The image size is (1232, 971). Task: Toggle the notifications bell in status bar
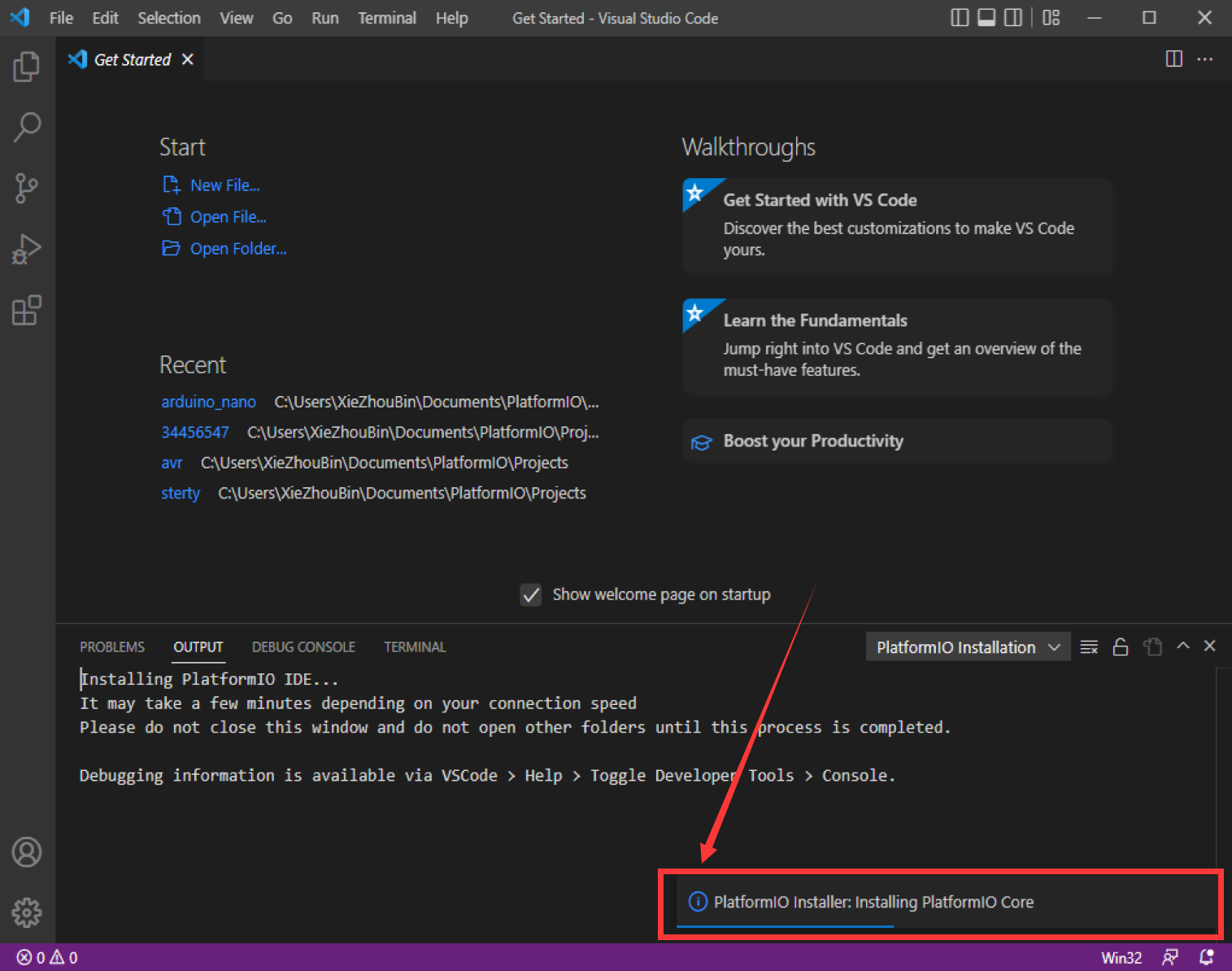(1206, 957)
